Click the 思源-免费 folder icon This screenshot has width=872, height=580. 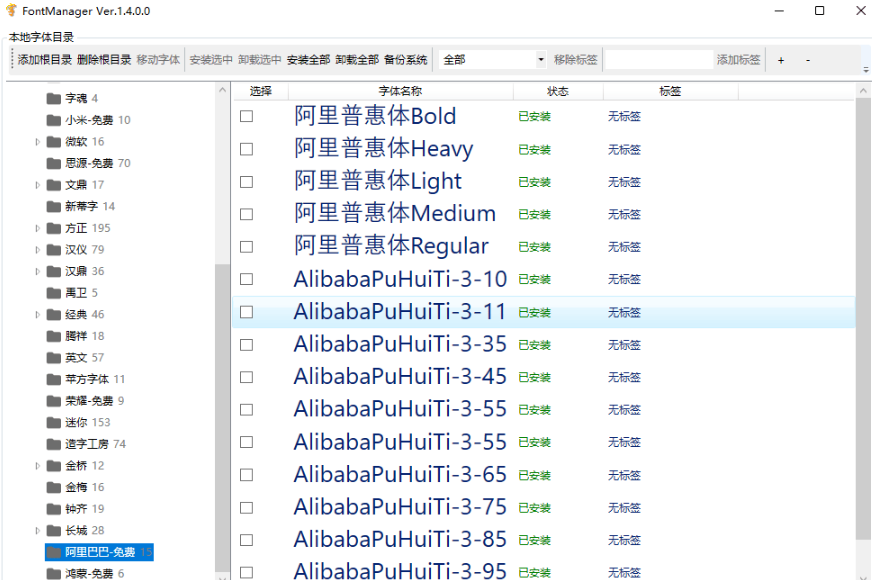click(x=53, y=163)
